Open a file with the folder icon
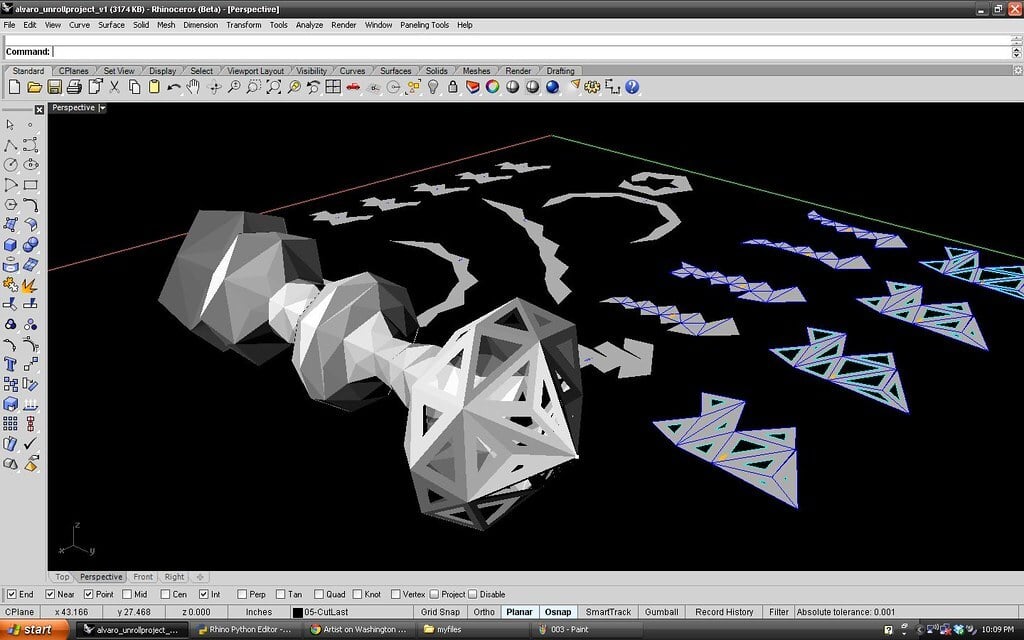Image resolution: width=1024 pixels, height=640 pixels. 35,87
